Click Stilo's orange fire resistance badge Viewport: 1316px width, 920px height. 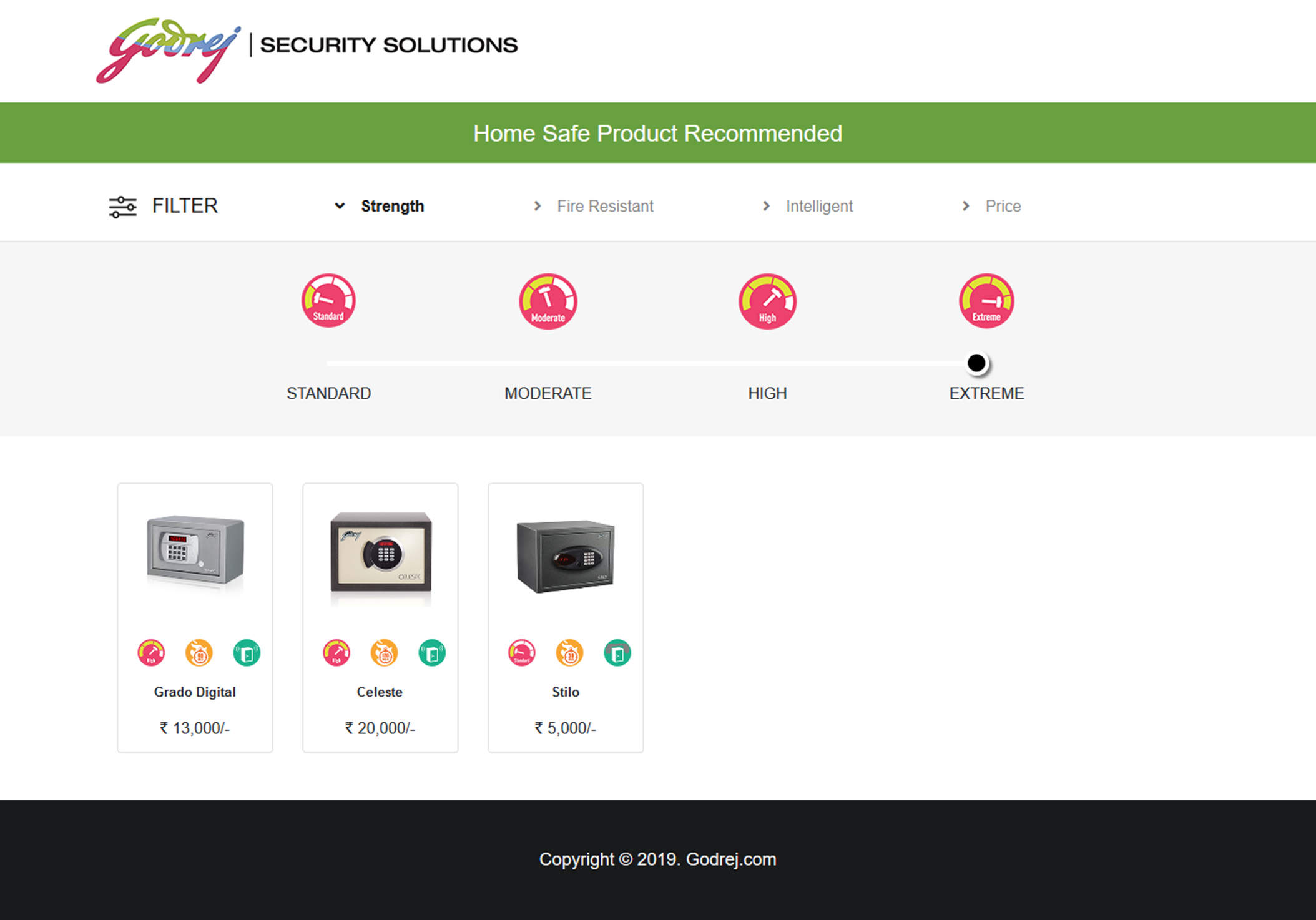pos(569,653)
